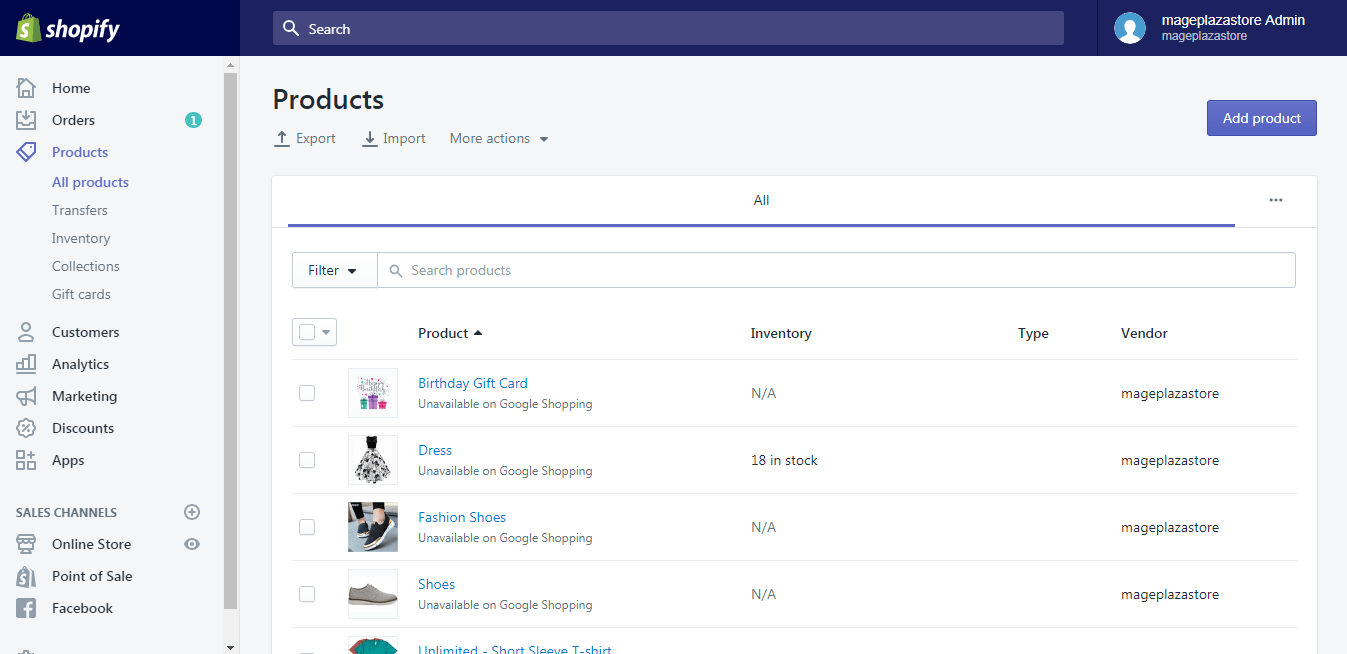The image size is (1347, 654).
Task: Click the Add product button
Action: (1261, 117)
